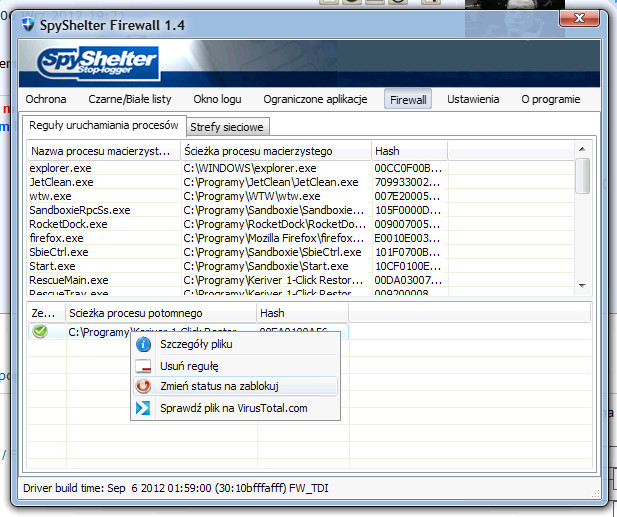Click the blue info icon beside Szczegóły pliku
The height and width of the screenshot is (517, 617).
143,344
